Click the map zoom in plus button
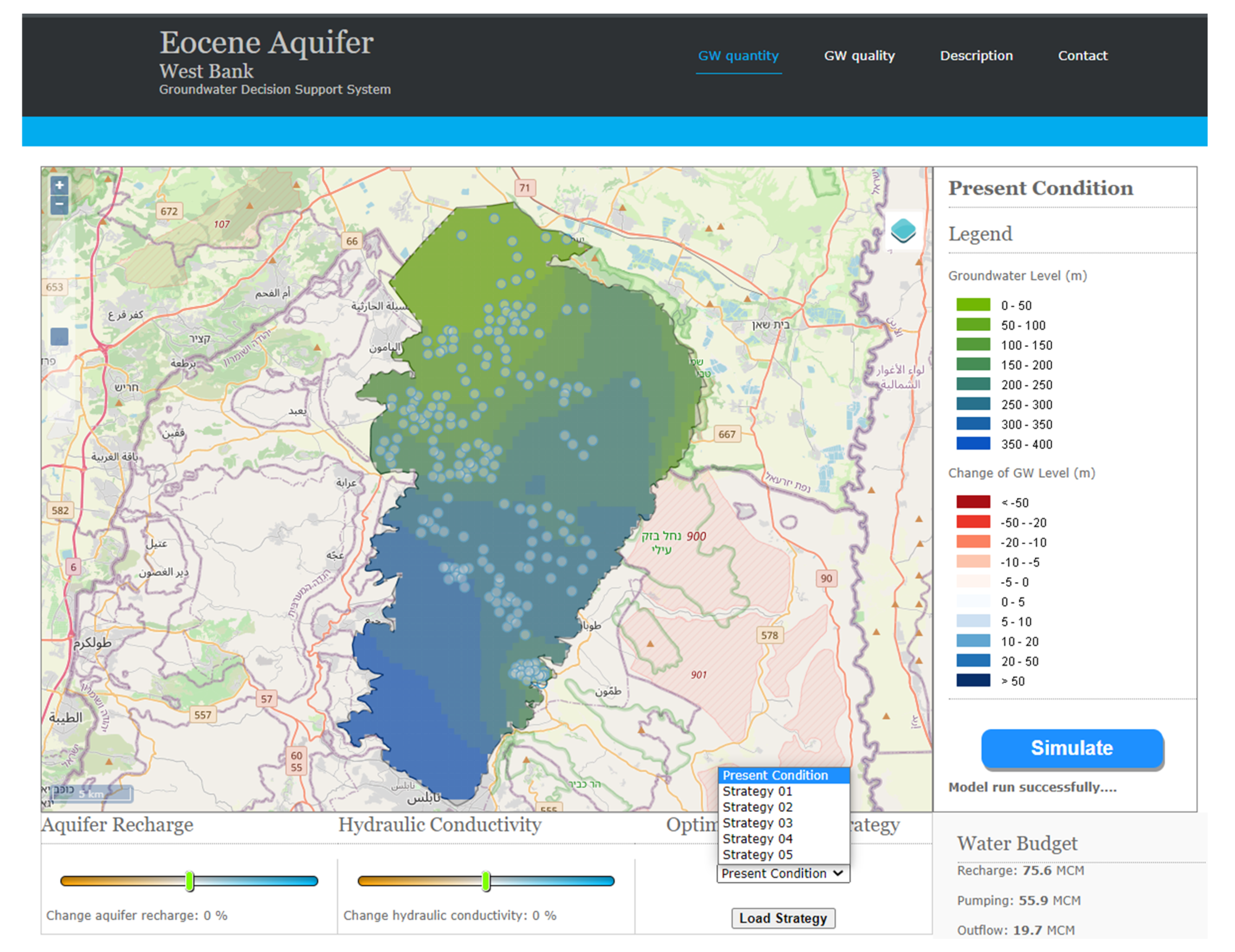Screen dimensions: 1235x952 [59, 185]
